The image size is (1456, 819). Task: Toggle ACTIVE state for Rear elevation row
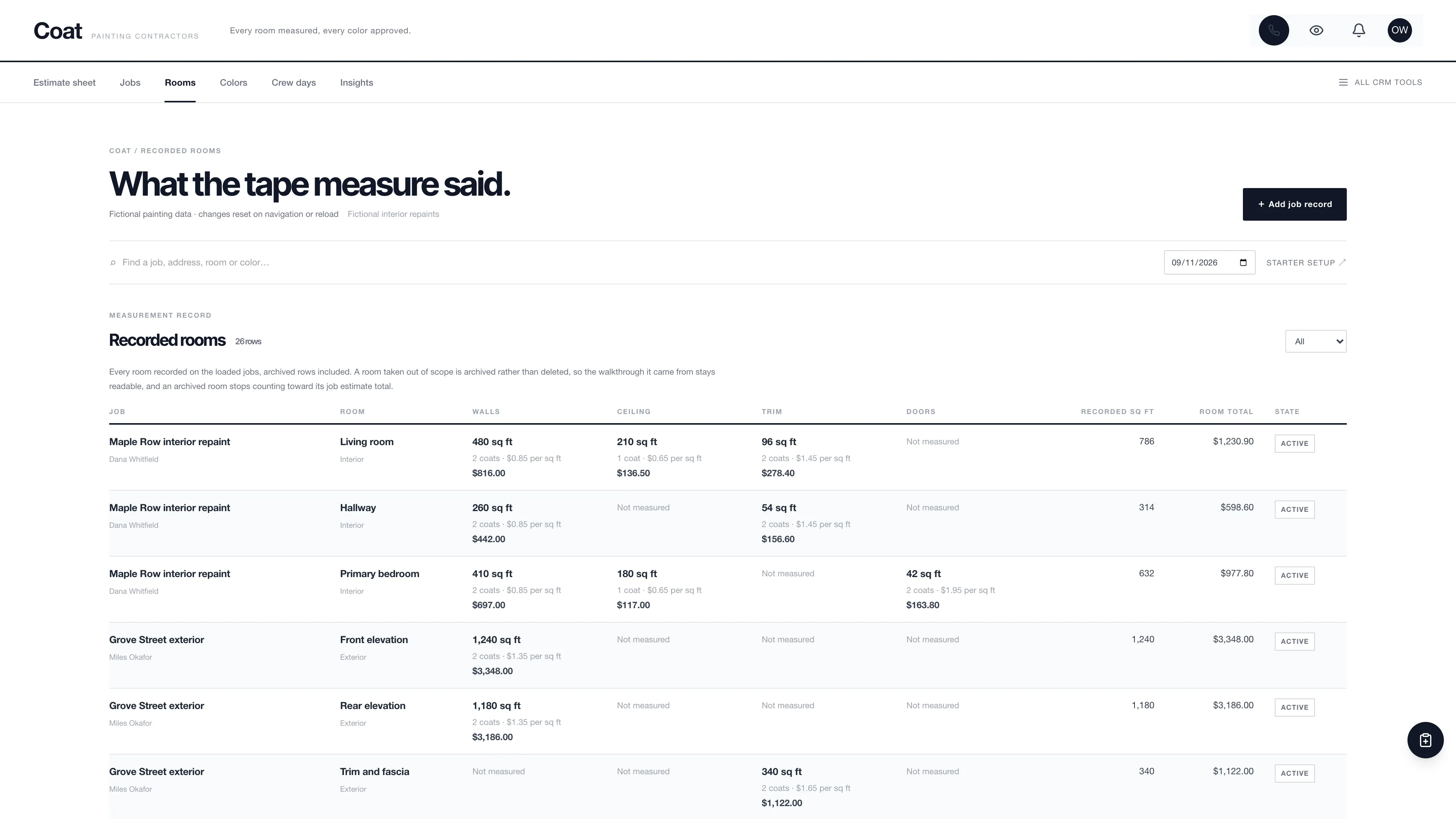point(1294,708)
